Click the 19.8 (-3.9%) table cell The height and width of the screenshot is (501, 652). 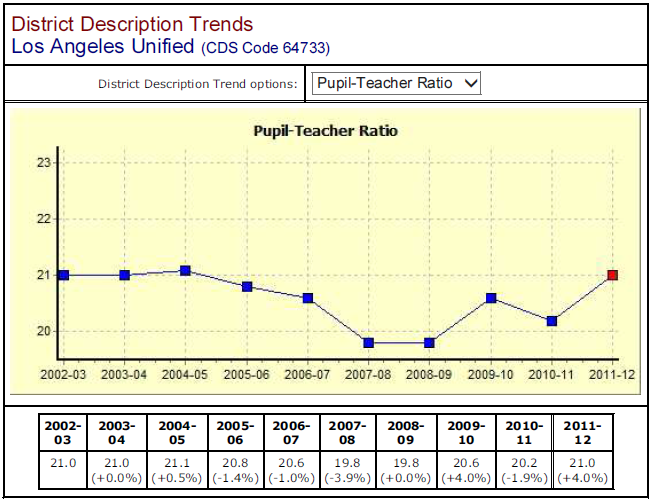pyautogui.click(x=347, y=470)
